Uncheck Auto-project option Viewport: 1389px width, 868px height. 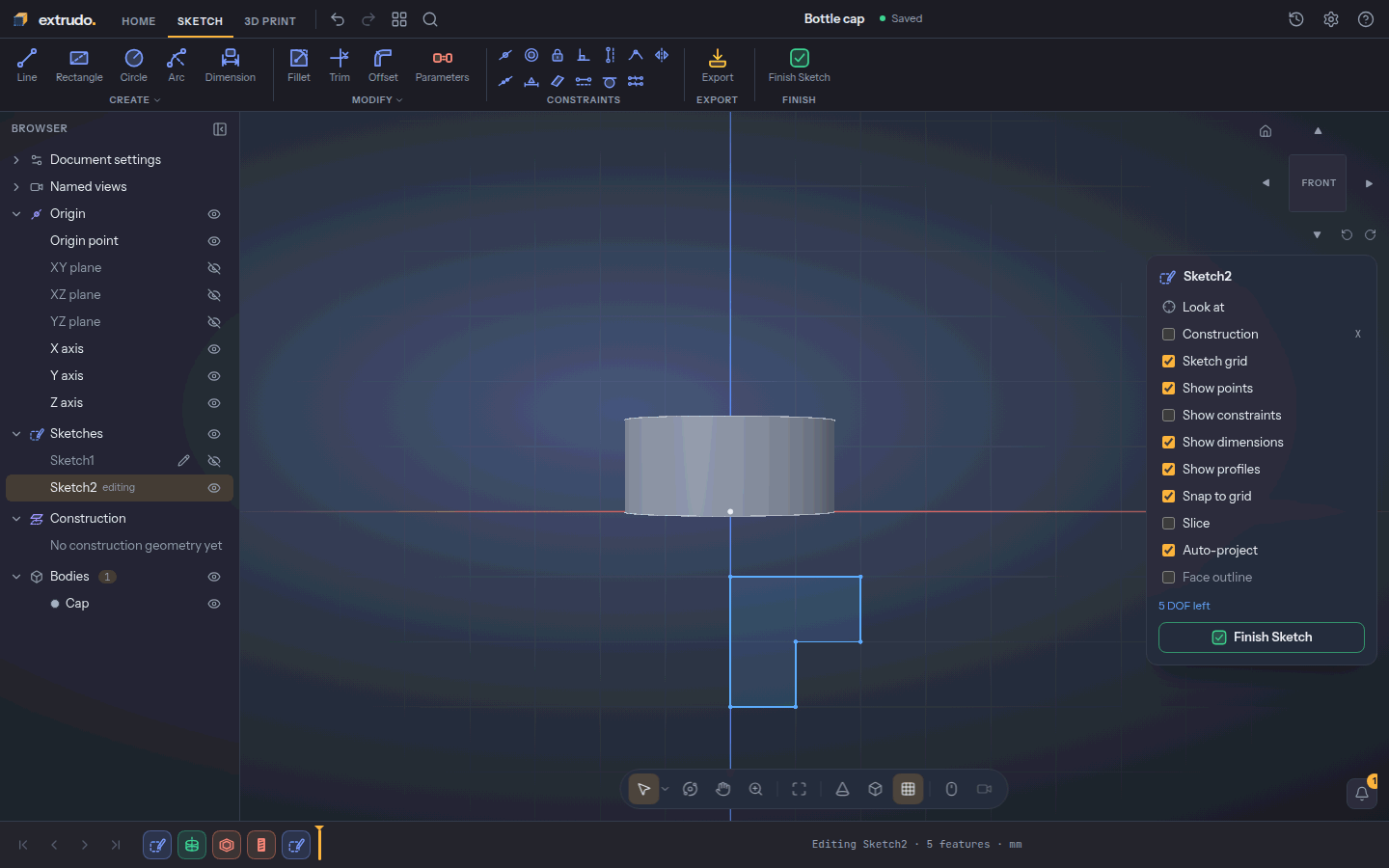point(1168,551)
